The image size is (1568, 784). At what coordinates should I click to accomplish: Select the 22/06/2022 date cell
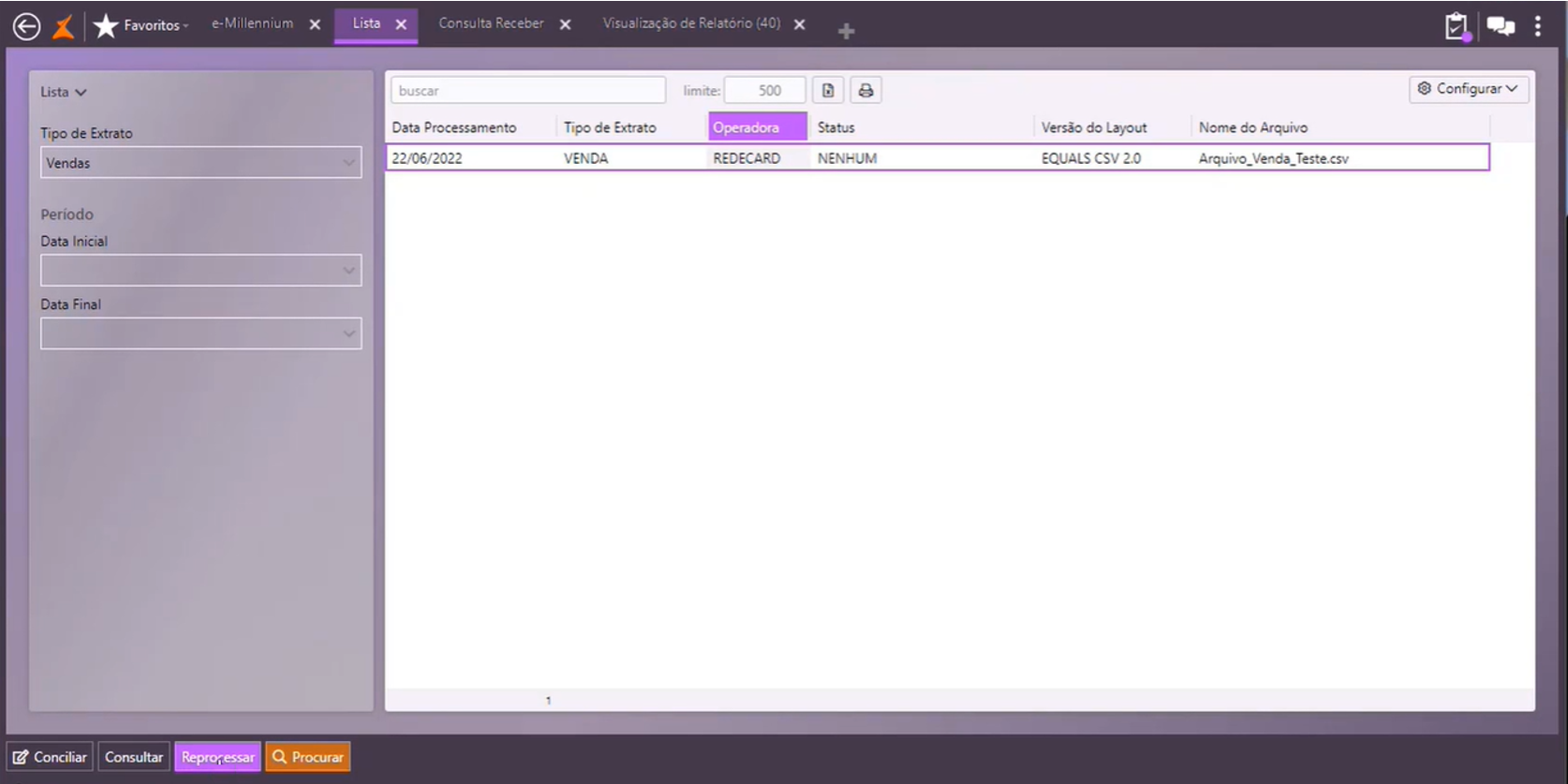(427, 158)
